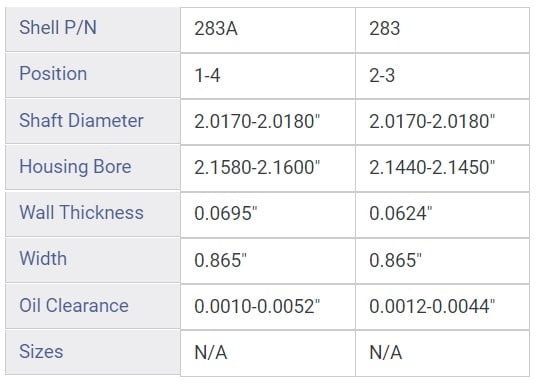Viewport: 537px width, 385px height.
Task: Select the N/A cell under 283A
Action: (x=268, y=353)
